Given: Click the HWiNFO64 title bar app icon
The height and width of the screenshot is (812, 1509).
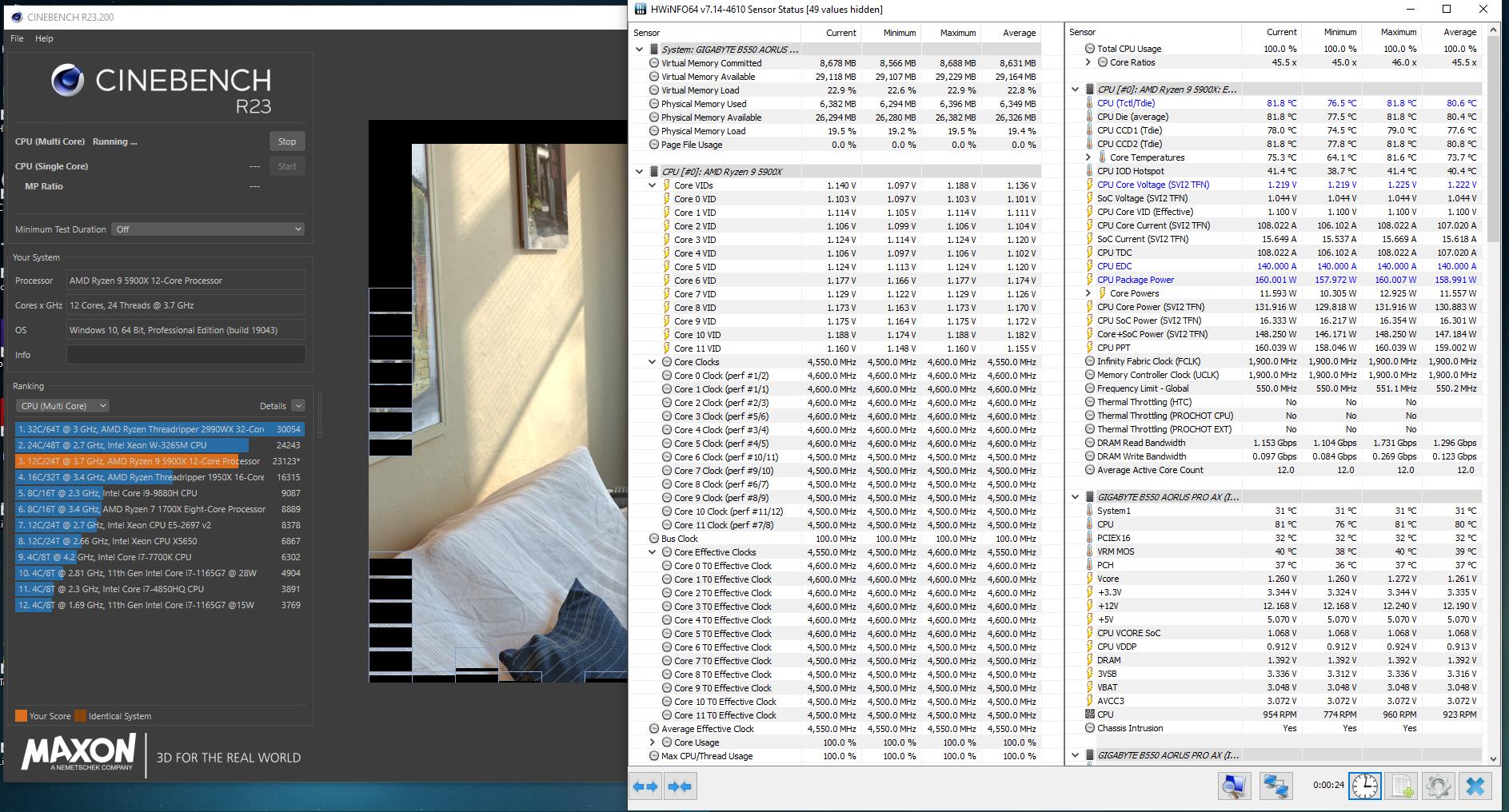Looking at the screenshot, I should (x=640, y=10).
